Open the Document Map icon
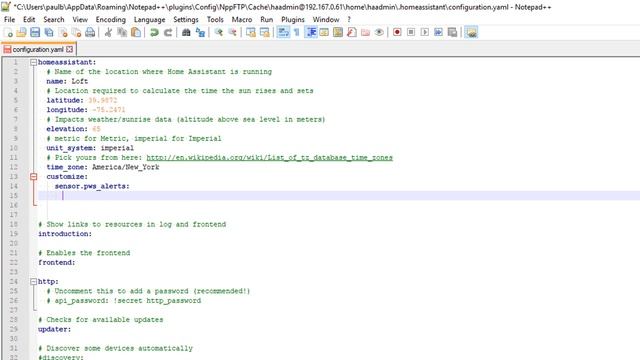The height and width of the screenshot is (360, 640). 338,32
